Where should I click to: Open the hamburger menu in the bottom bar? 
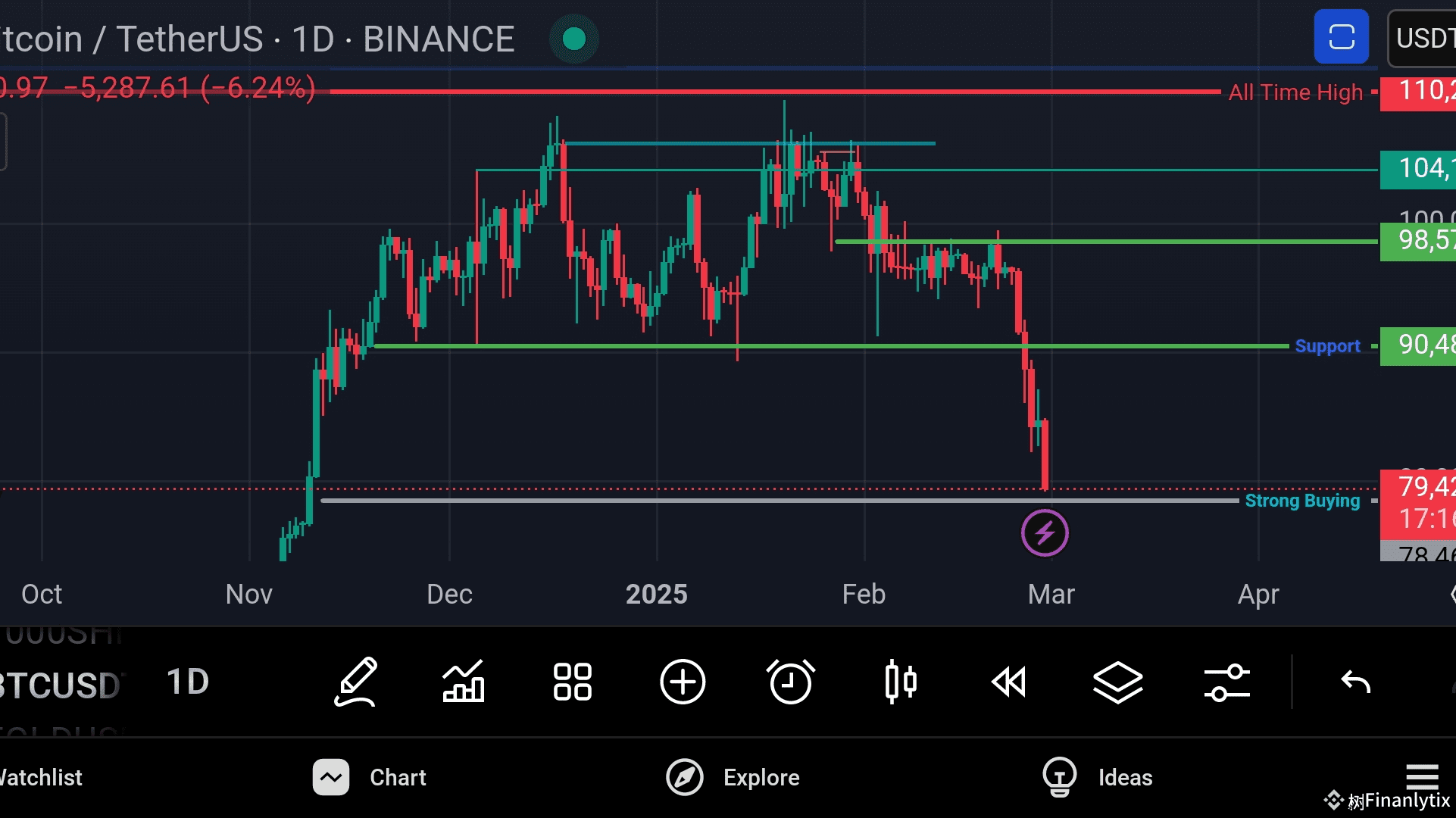click(x=1422, y=776)
